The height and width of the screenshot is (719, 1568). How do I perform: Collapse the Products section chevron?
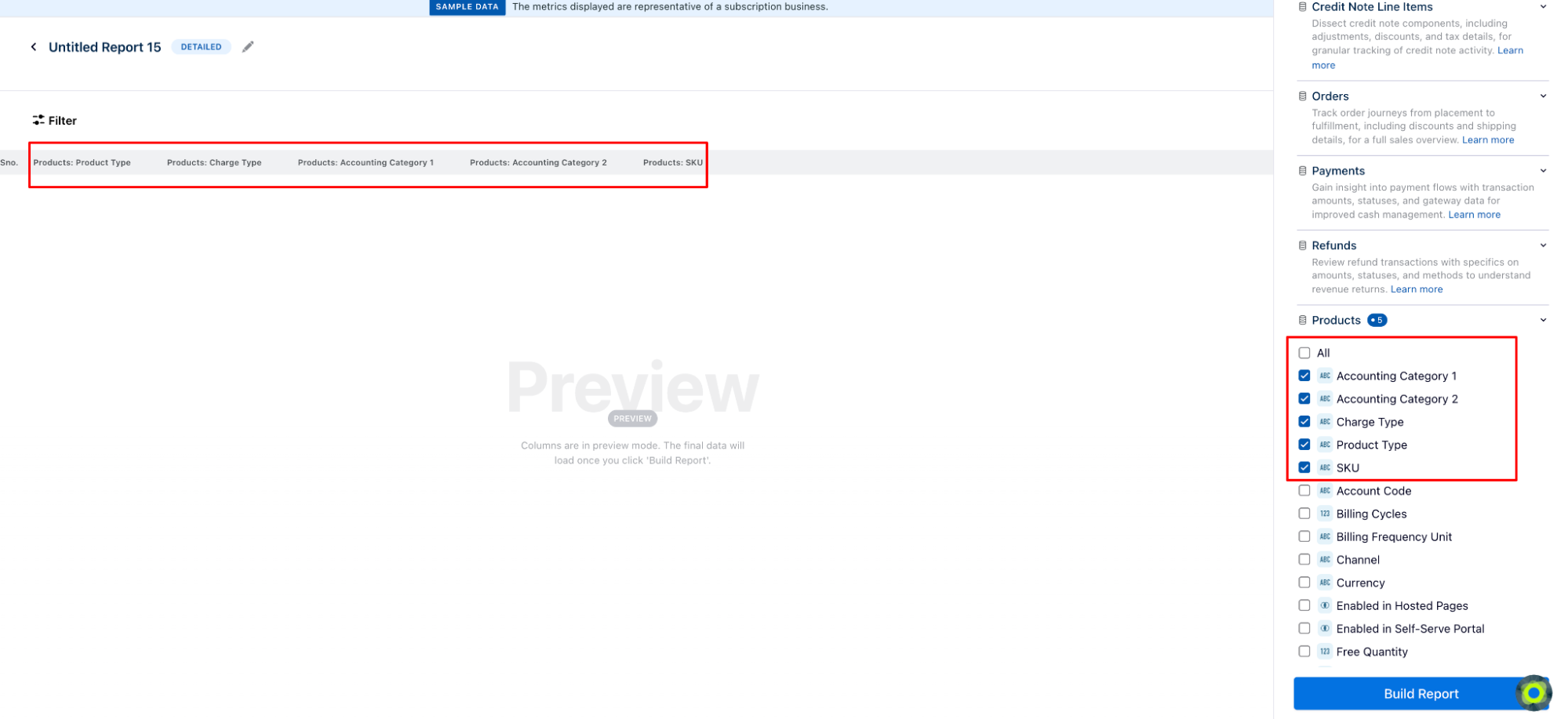point(1543,320)
